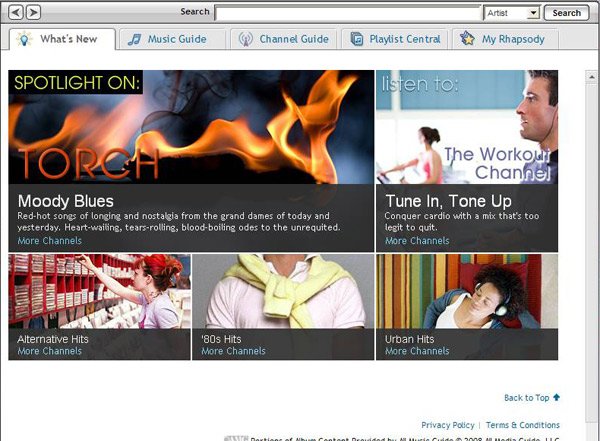Open the Privacy Policy link

coord(448,425)
